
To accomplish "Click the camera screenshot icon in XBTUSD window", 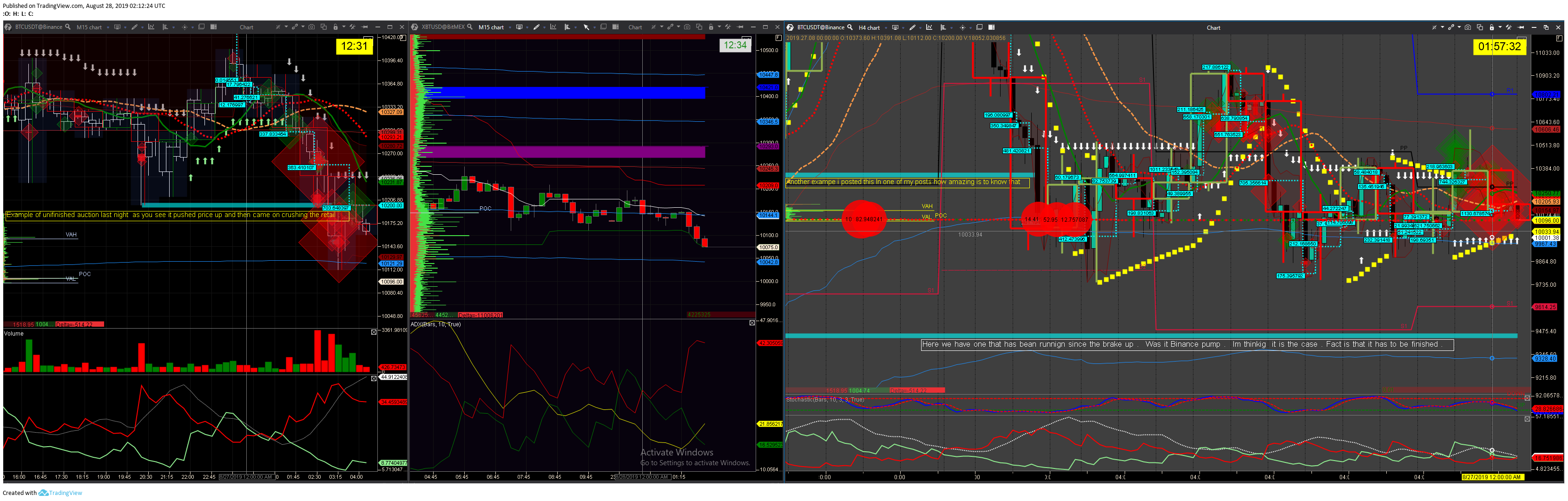I will (x=687, y=27).
